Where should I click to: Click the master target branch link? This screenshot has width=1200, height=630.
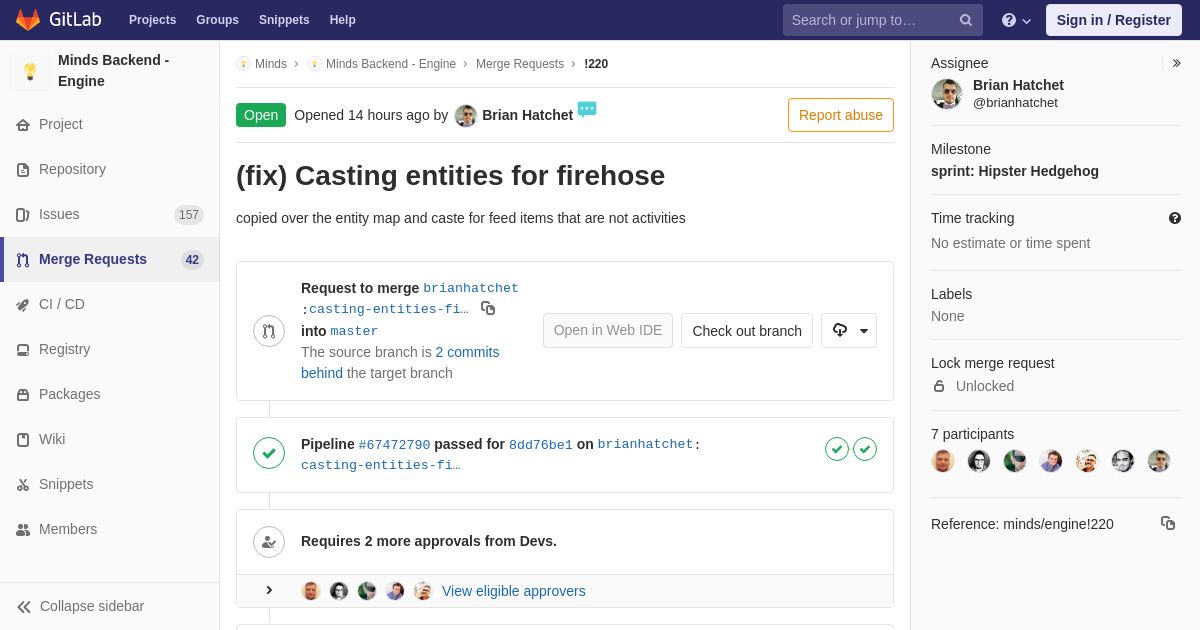pos(354,331)
